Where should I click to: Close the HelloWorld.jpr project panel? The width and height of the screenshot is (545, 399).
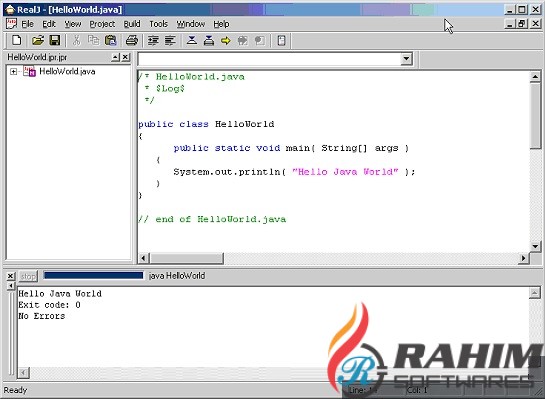pyautogui.click(x=125, y=57)
